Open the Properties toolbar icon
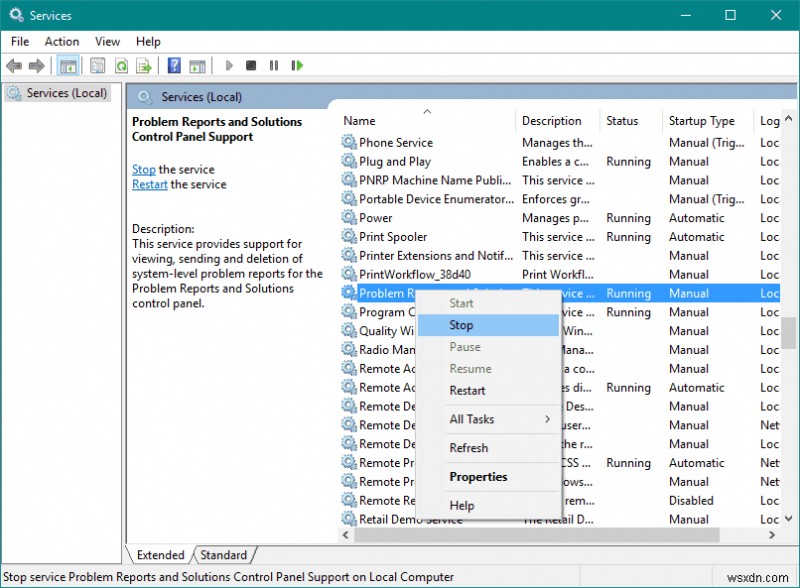This screenshot has width=800, height=588. coord(97,66)
